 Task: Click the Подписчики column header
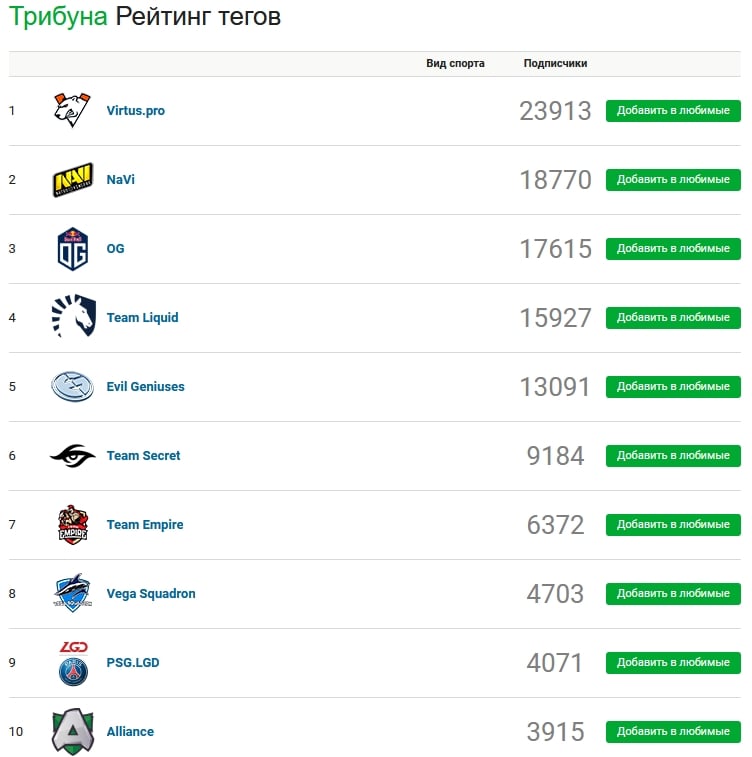pos(555,63)
